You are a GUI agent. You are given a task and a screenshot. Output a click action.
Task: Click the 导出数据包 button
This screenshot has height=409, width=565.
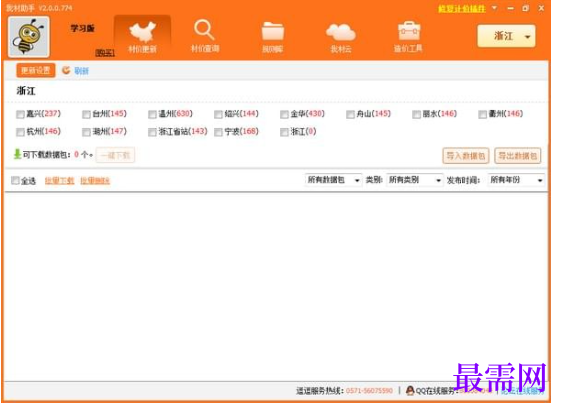(517, 156)
